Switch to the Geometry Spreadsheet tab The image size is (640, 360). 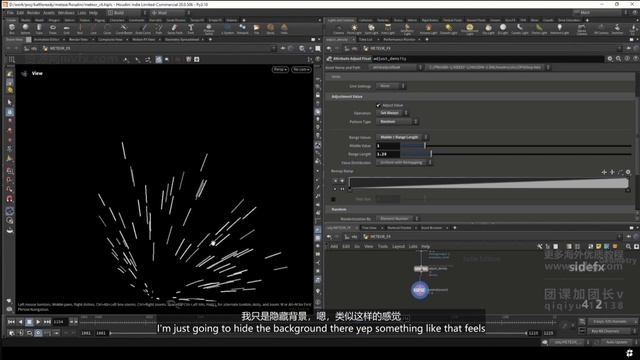[182, 40]
